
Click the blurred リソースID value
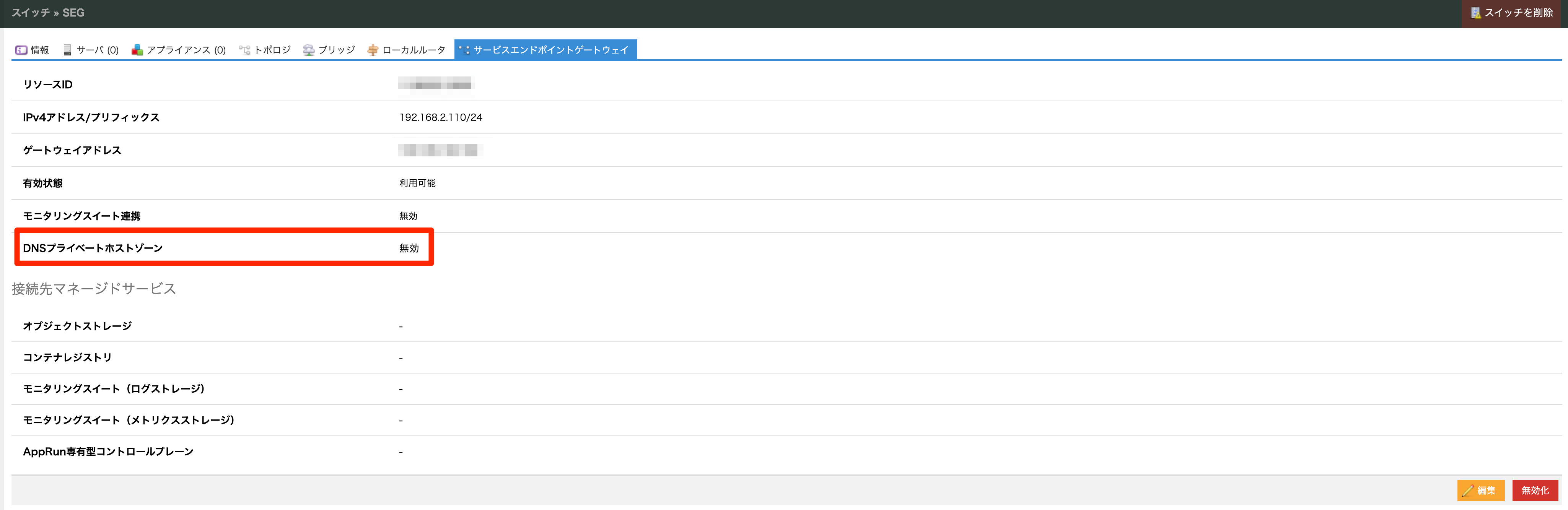pyautogui.click(x=435, y=84)
